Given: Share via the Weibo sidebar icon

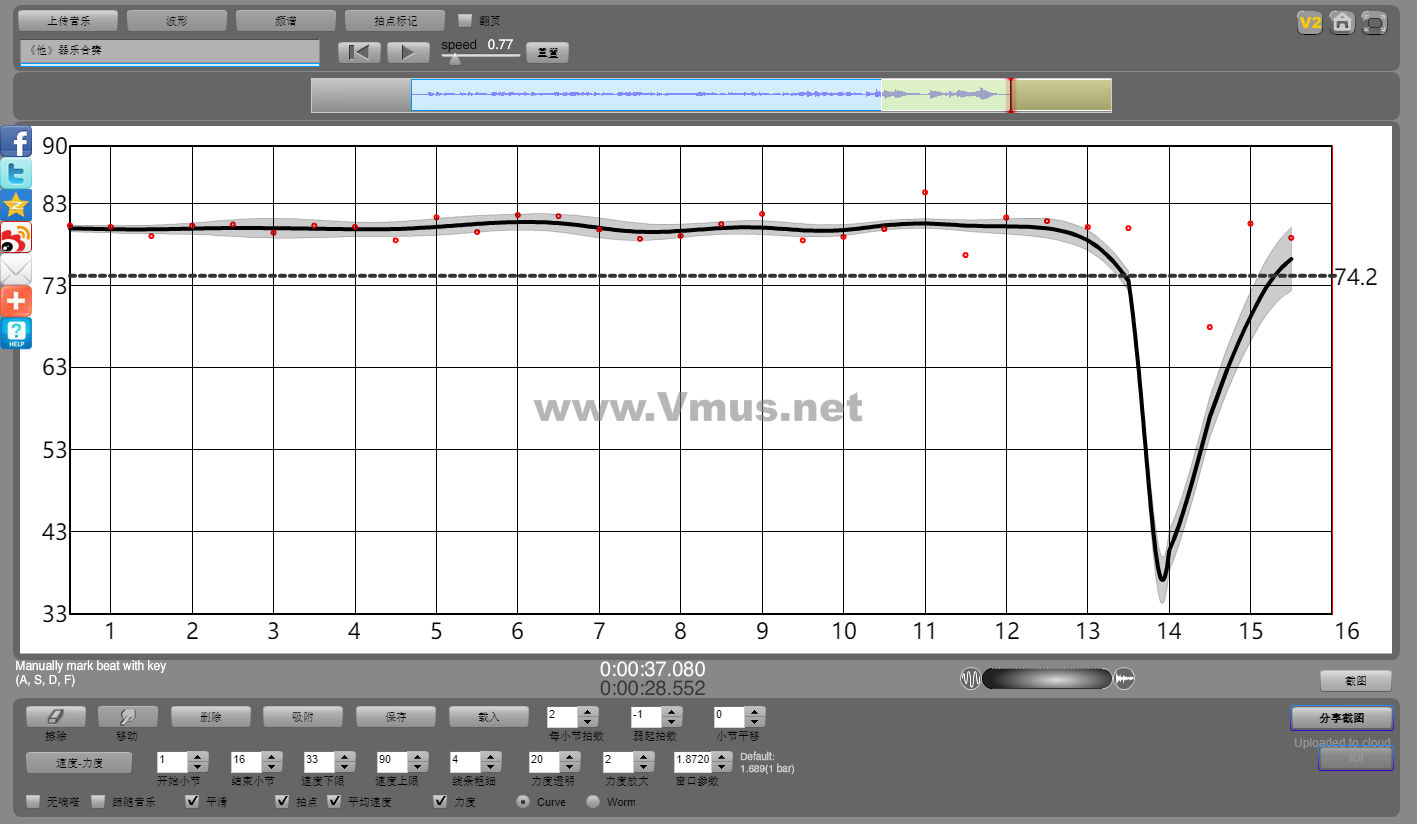Looking at the screenshot, I should (x=16, y=237).
